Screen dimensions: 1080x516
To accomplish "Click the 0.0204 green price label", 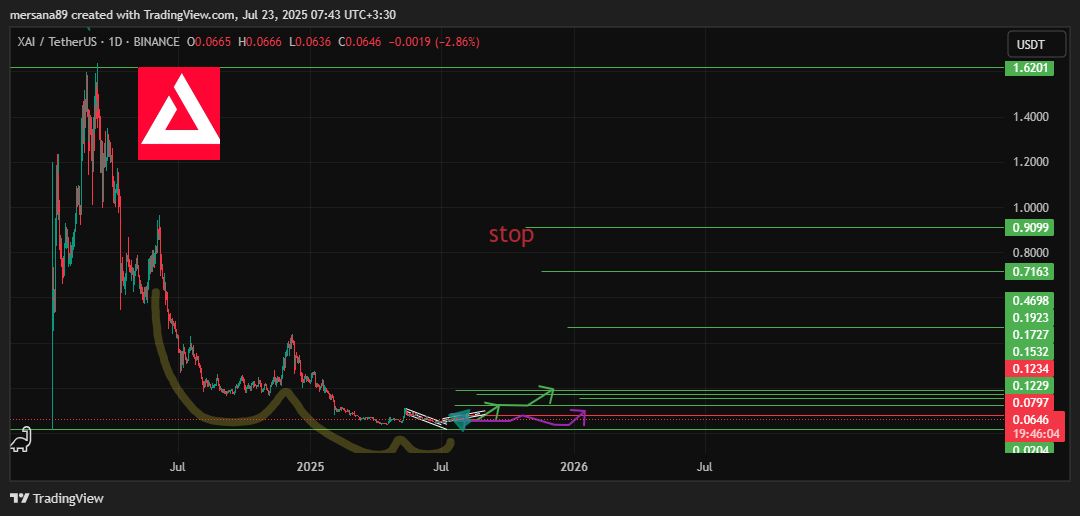I will [1030, 448].
